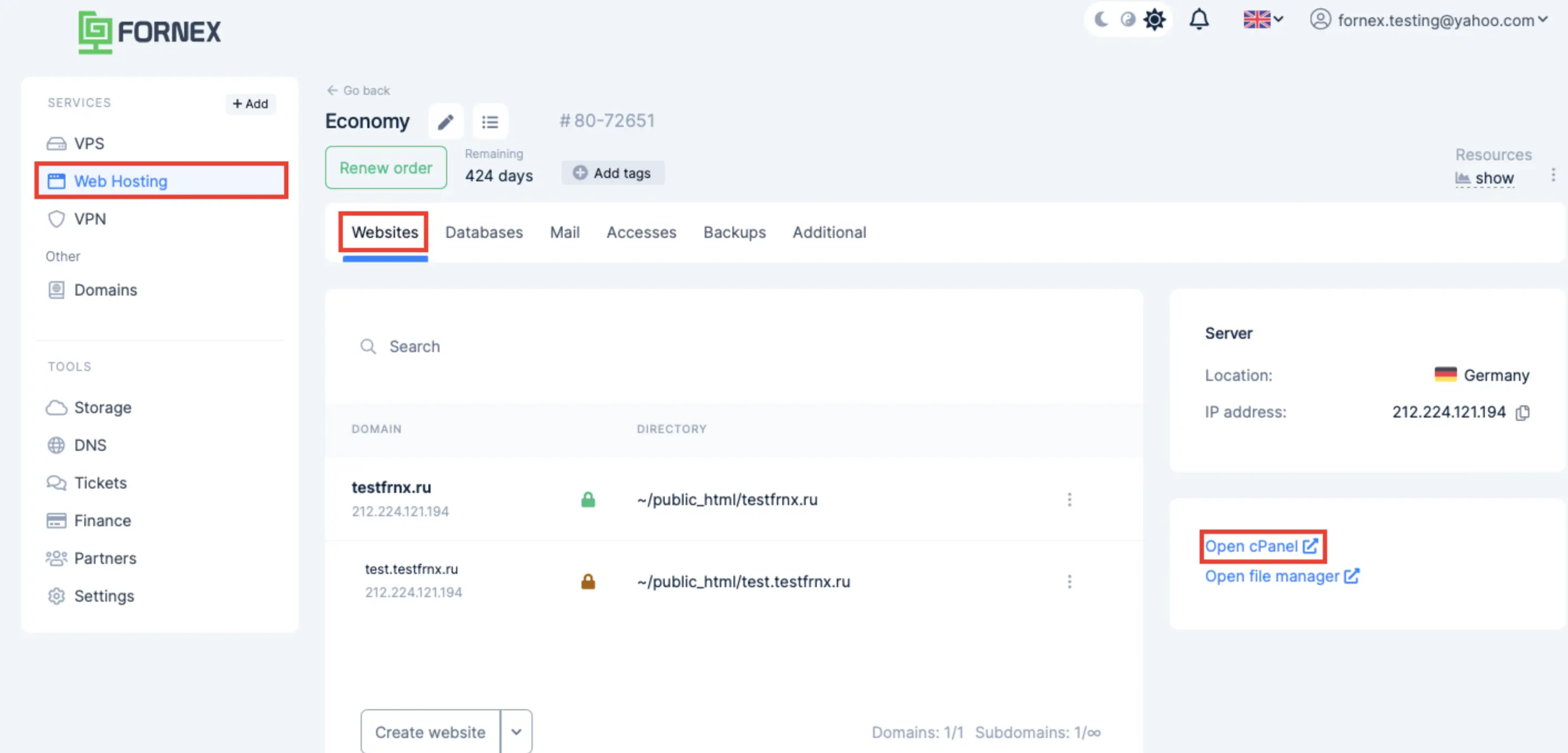1568x753 pixels.
Task: Click the search magnifier icon
Action: point(368,347)
